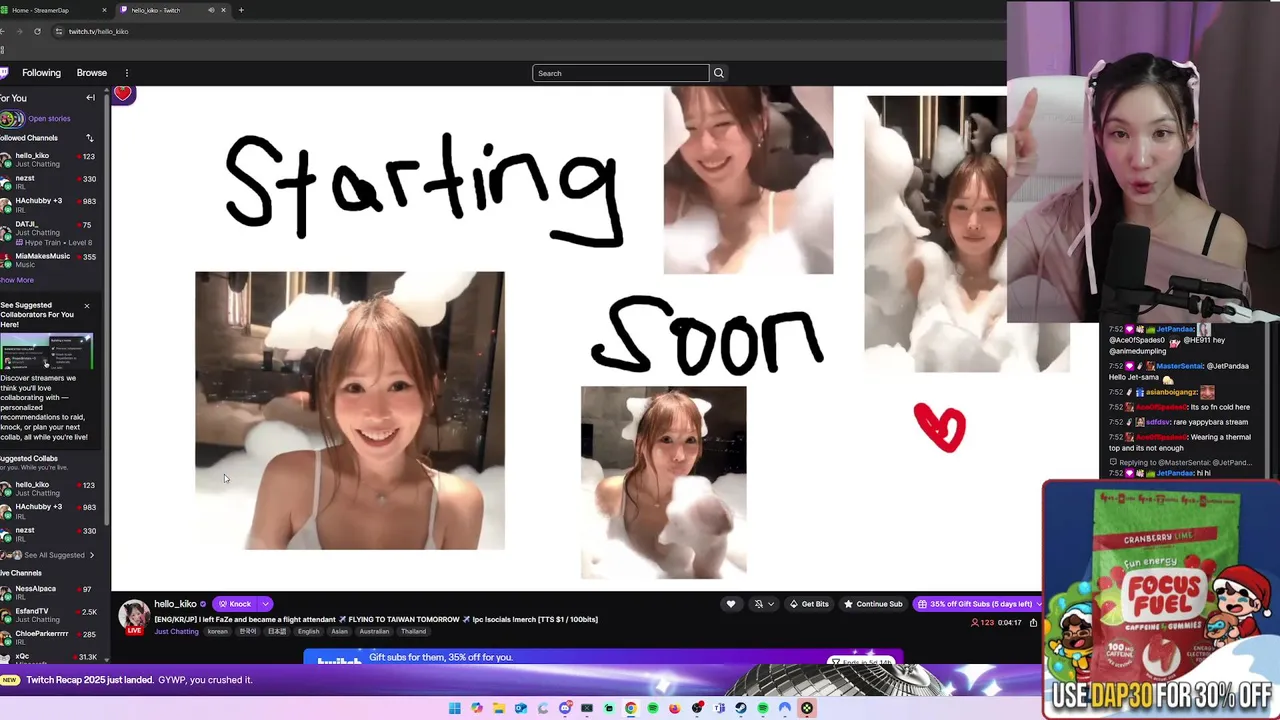The height and width of the screenshot is (720, 1280).
Task: Click the Knock button
Action: click(235, 604)
